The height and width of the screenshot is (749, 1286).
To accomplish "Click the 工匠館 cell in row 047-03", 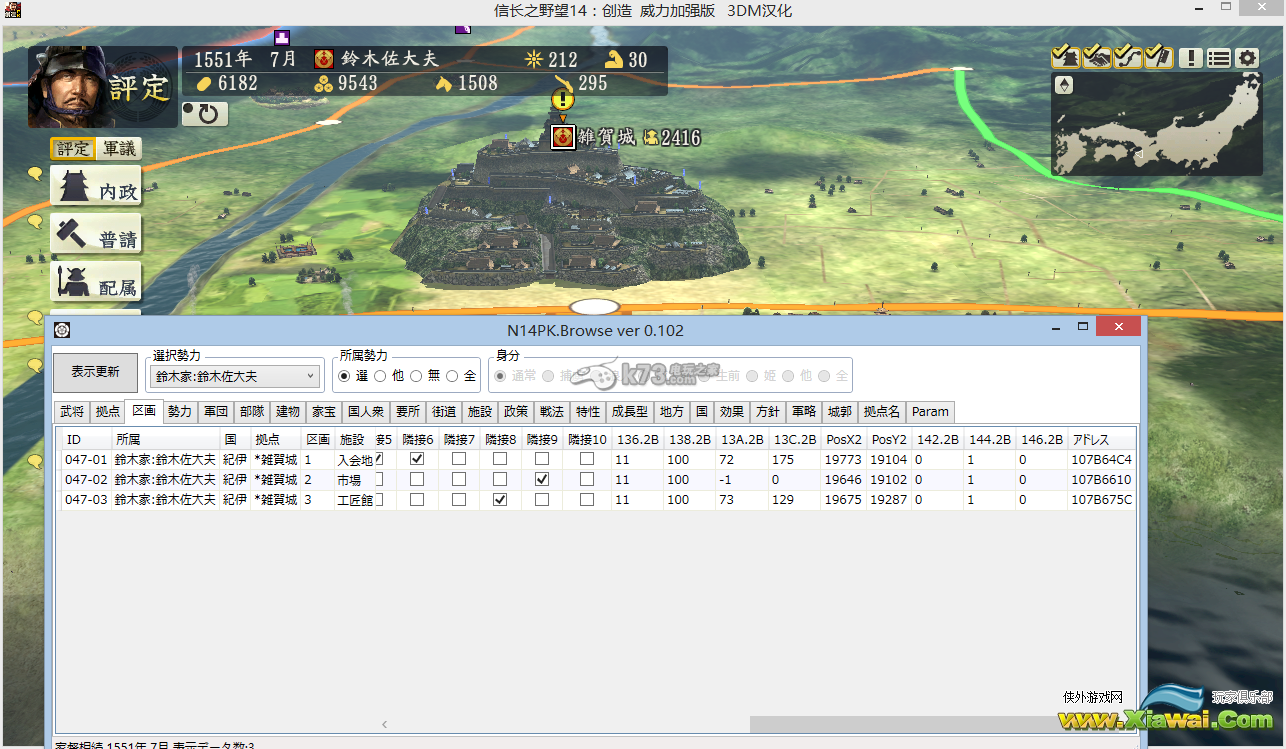I will [x=354, y=500].
